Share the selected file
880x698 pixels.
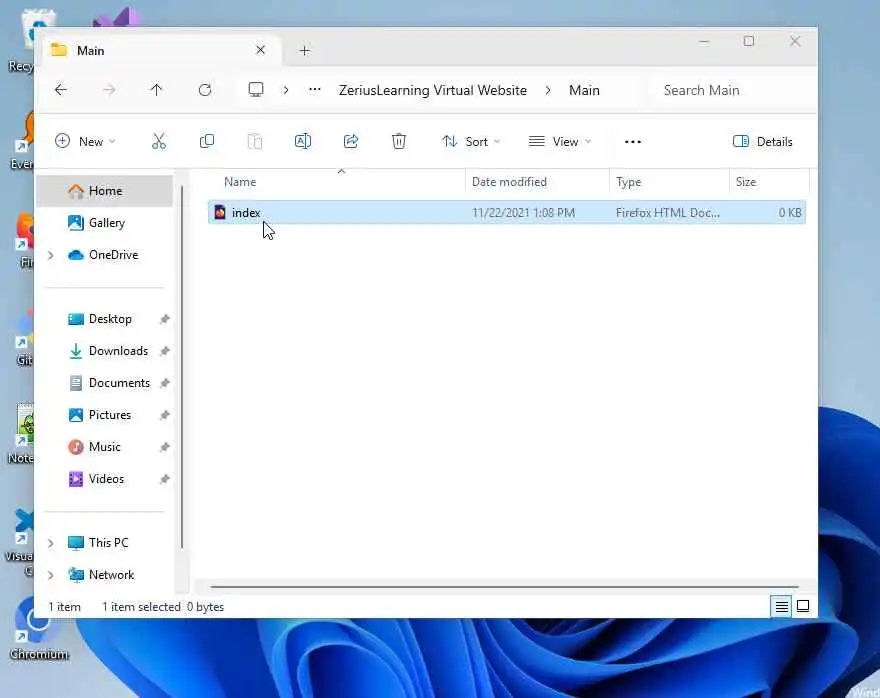click(351, 141)
